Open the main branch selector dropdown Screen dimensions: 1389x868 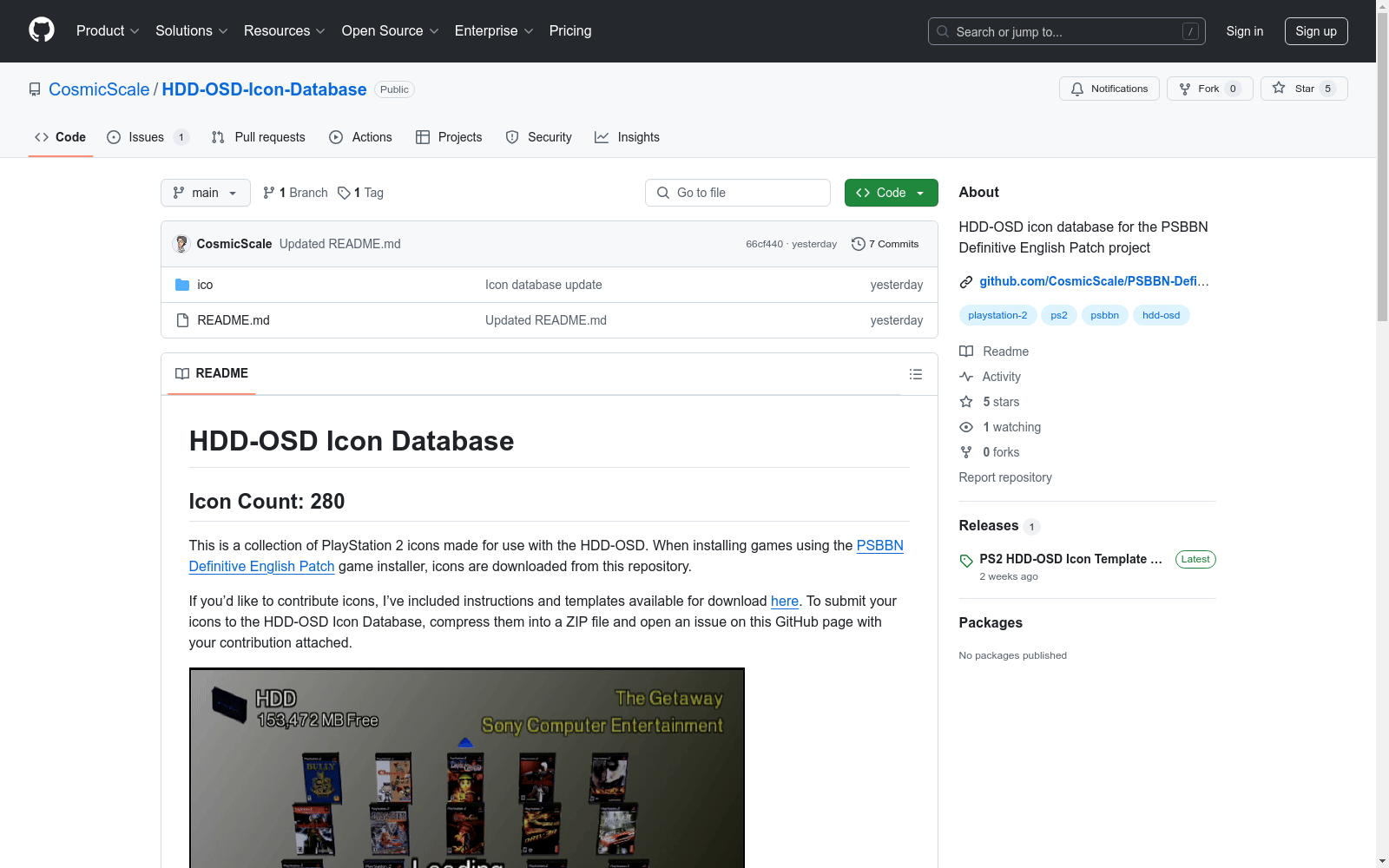point(206,193)
